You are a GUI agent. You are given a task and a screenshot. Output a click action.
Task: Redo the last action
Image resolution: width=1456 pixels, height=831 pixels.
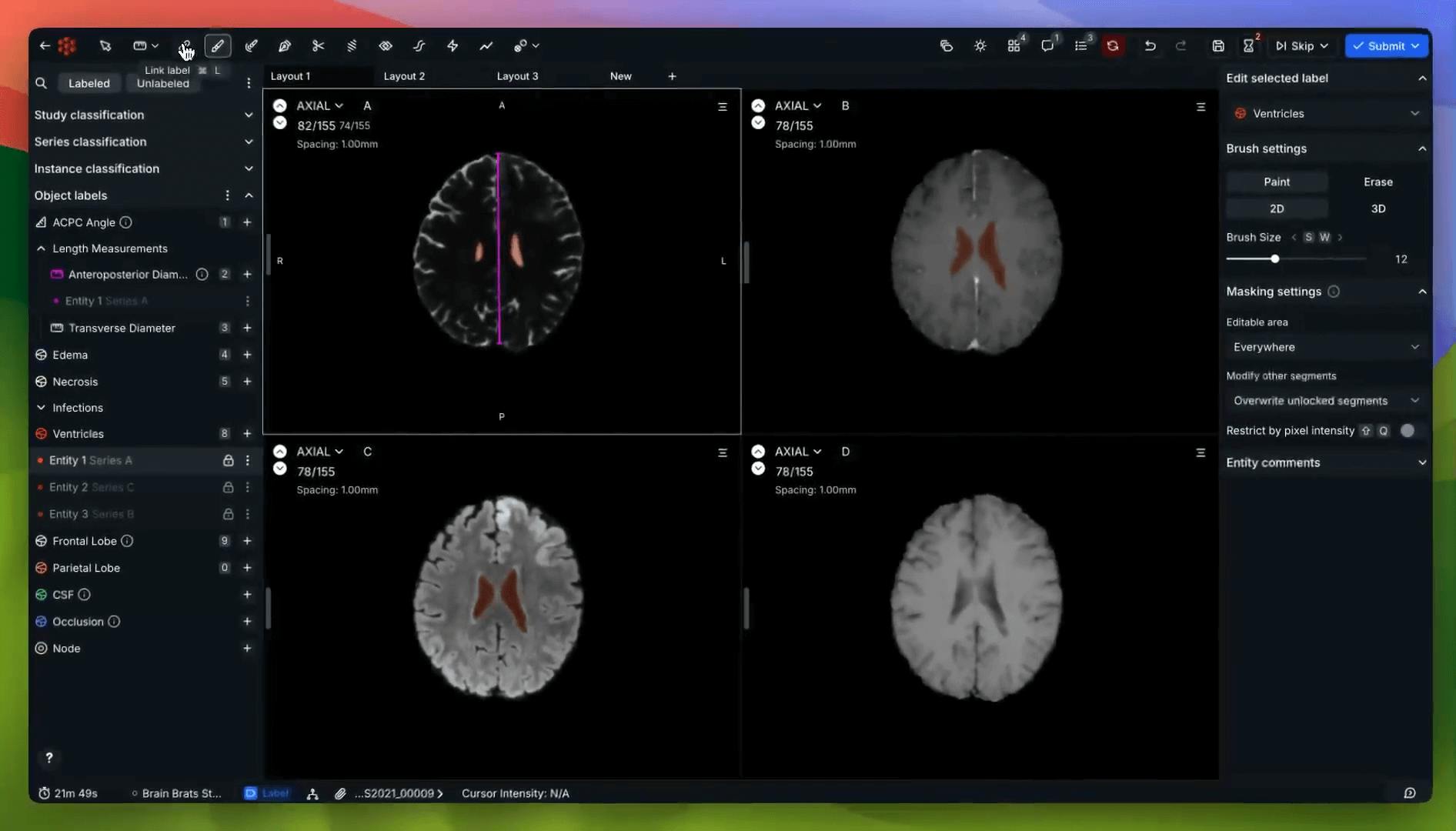tap(1181, 46)
